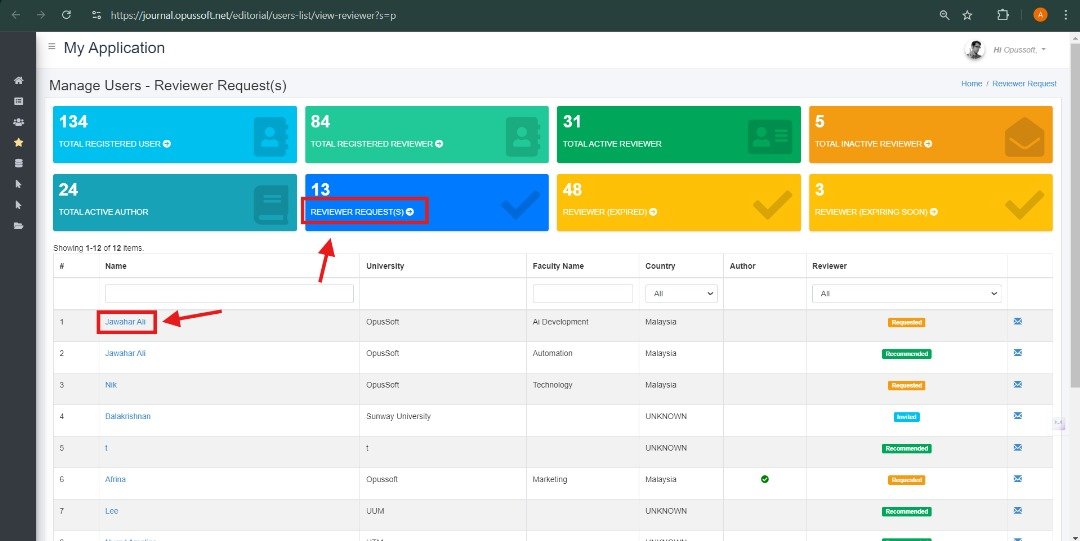1080x541 pixels.
Task: Click the Total Active Author card
Action: (175, 203)
